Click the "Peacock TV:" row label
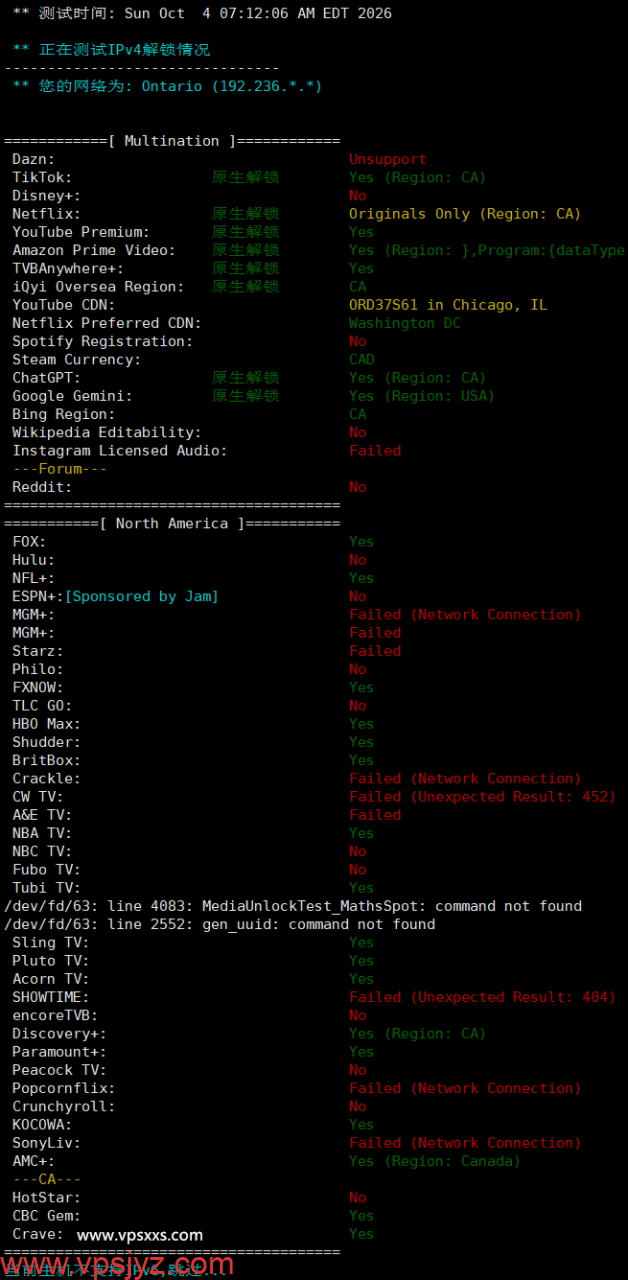This screenshot has width=628, height=1280. click(60, 1070)
